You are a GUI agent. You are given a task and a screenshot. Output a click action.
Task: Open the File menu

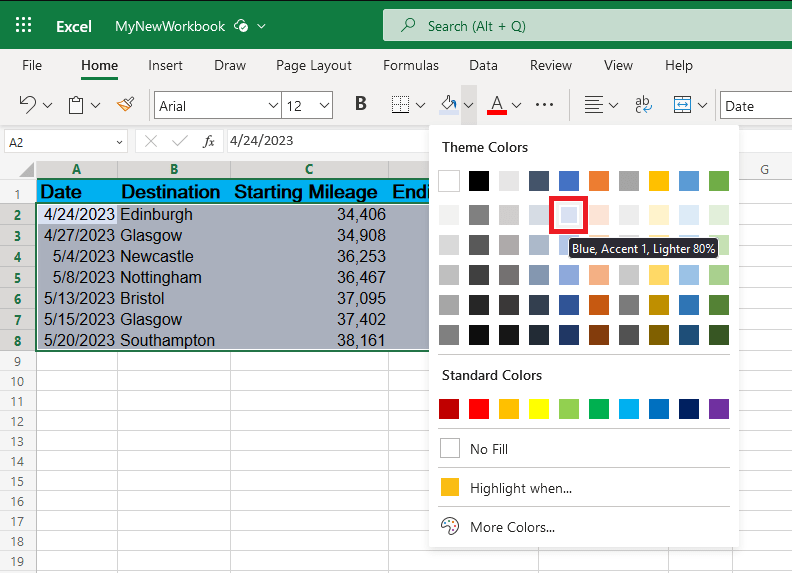coord(32,65)
